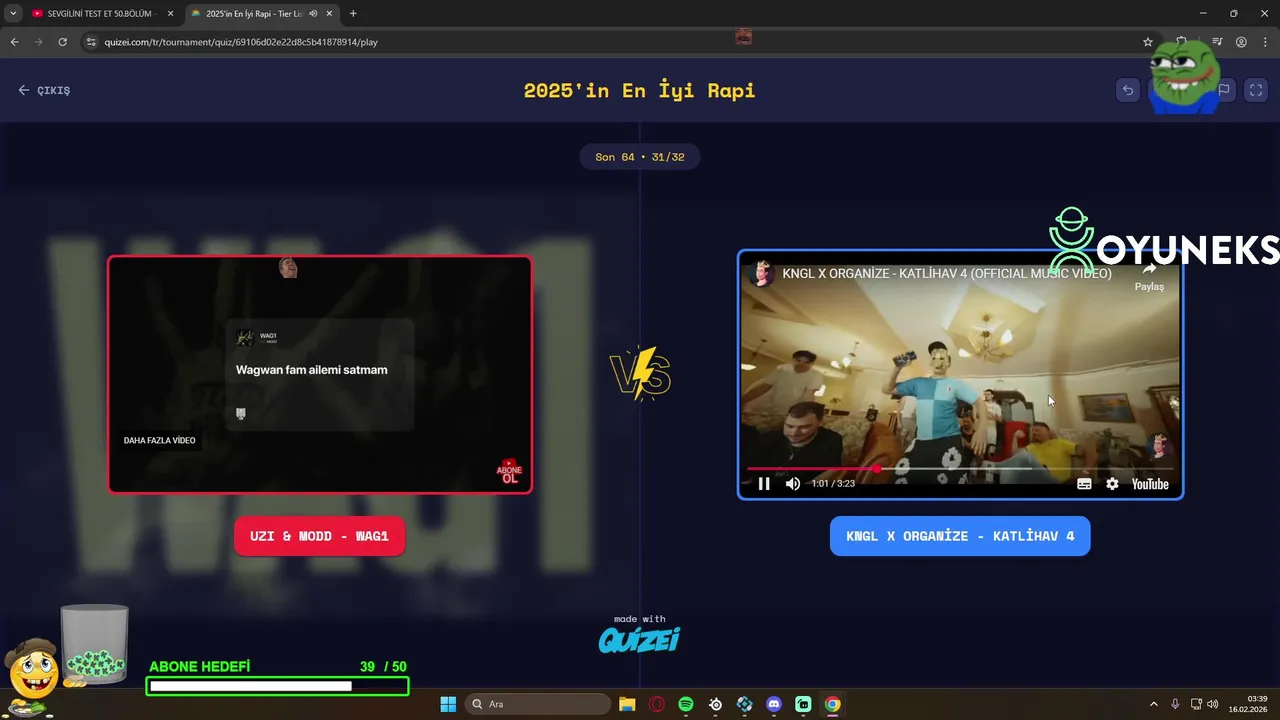Bookmark this page with the star icon

1148,42
